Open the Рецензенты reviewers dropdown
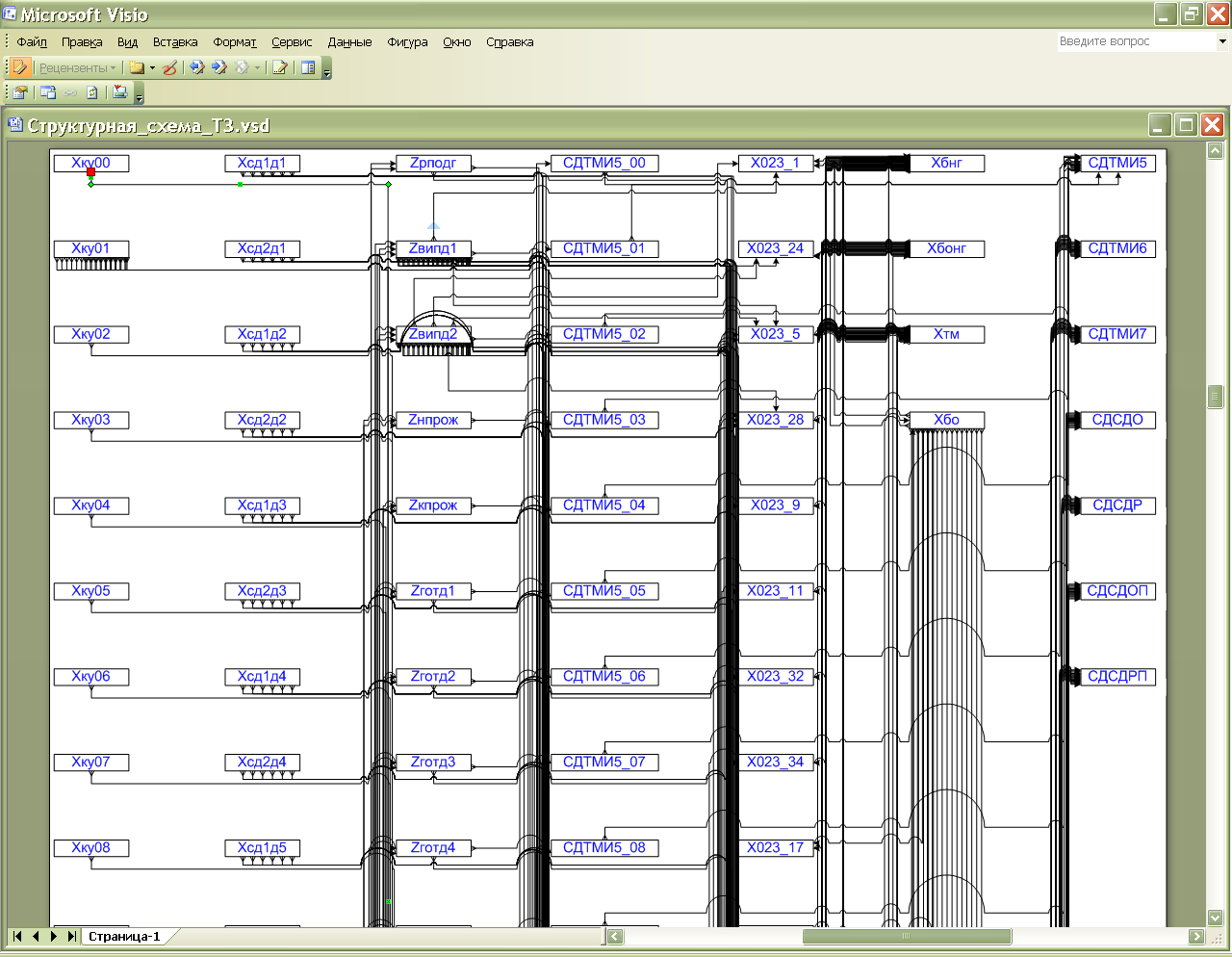Image resolution: width=1232 pixels, height=957 pixels. tap(78, 67)
